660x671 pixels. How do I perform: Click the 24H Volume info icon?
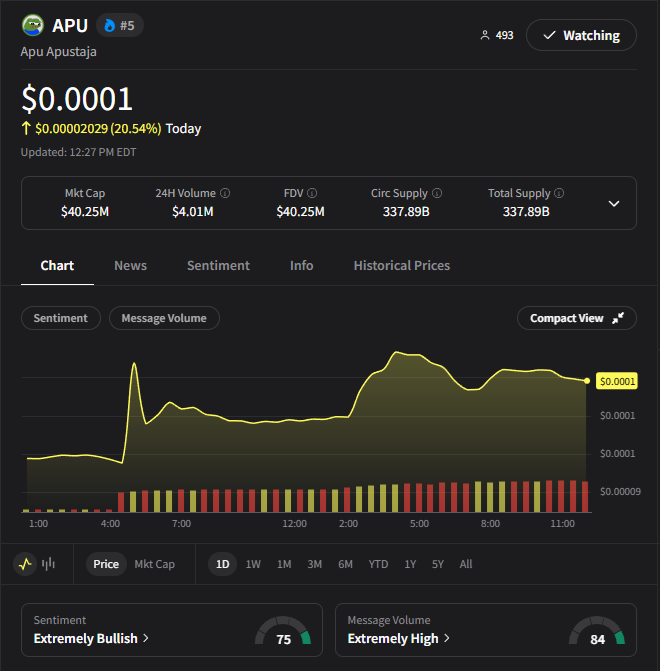(x=225, y=193)
